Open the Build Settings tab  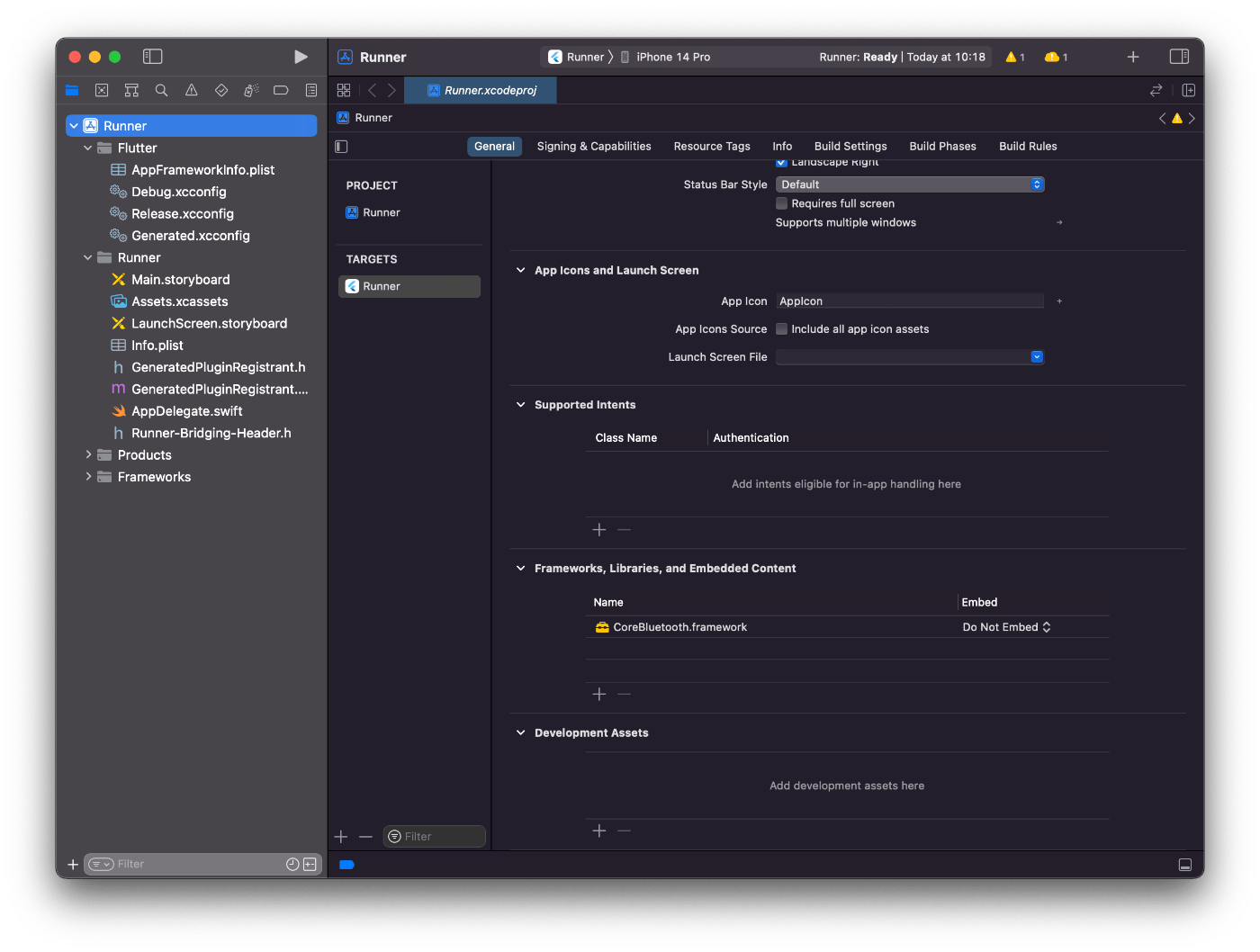(x=850, y=147)
